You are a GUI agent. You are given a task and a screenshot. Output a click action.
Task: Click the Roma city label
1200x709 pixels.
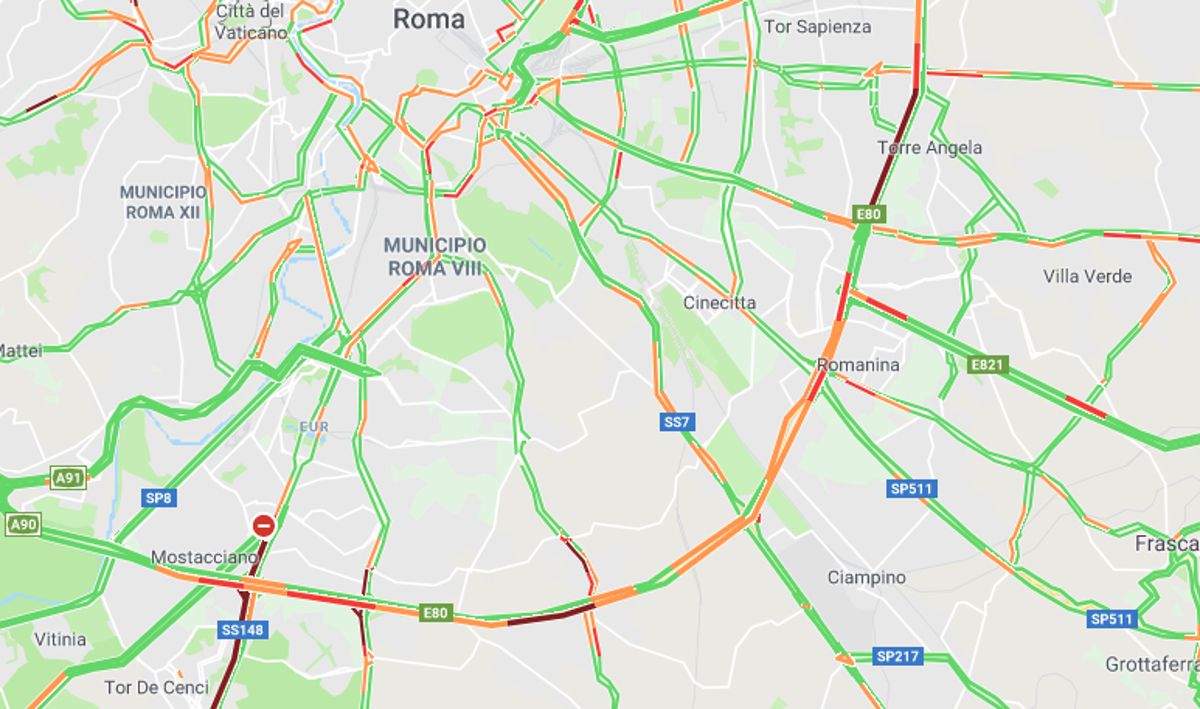pos(429,19)
